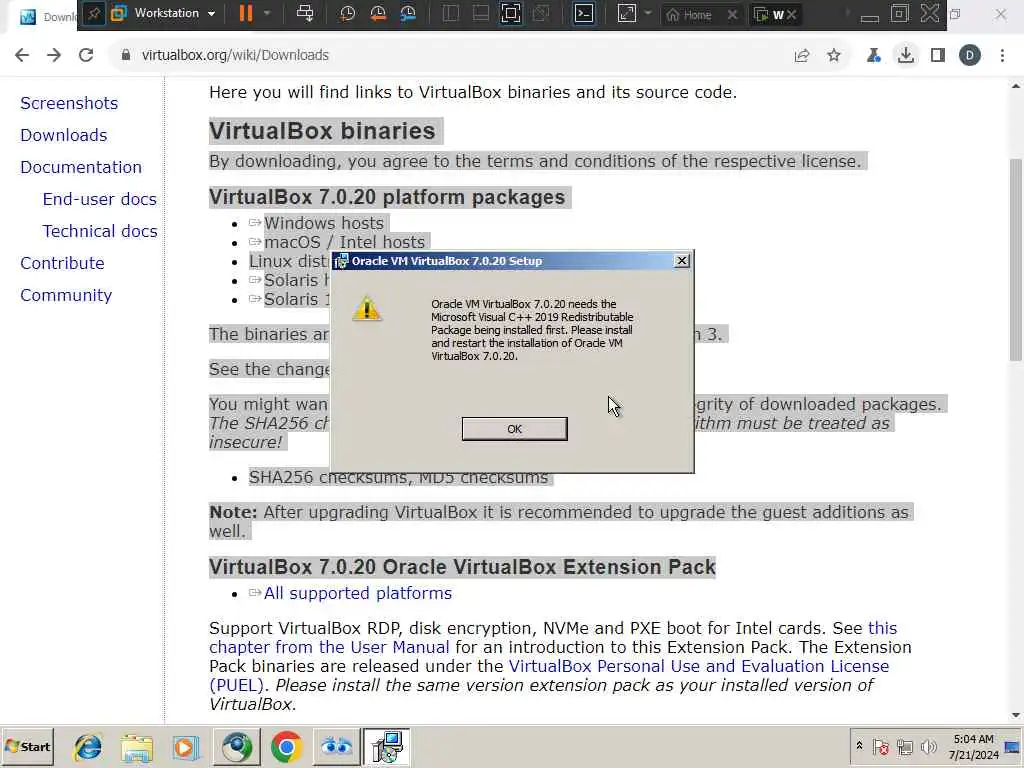Open the Chrome three-dot menu
Image resolution: width=1024 pixels, height=768 pixels.
click(1002, 56)
